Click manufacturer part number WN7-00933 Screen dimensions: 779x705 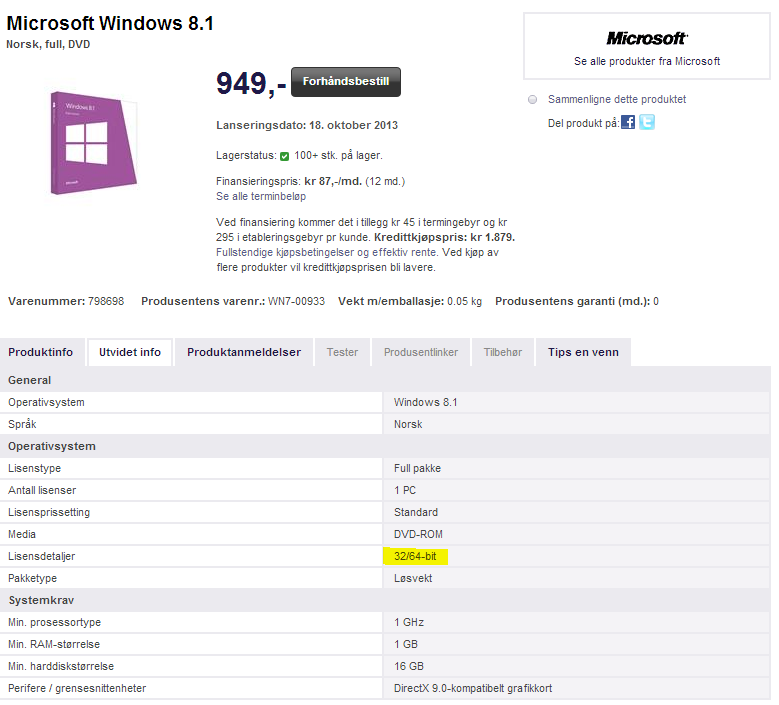296,301
